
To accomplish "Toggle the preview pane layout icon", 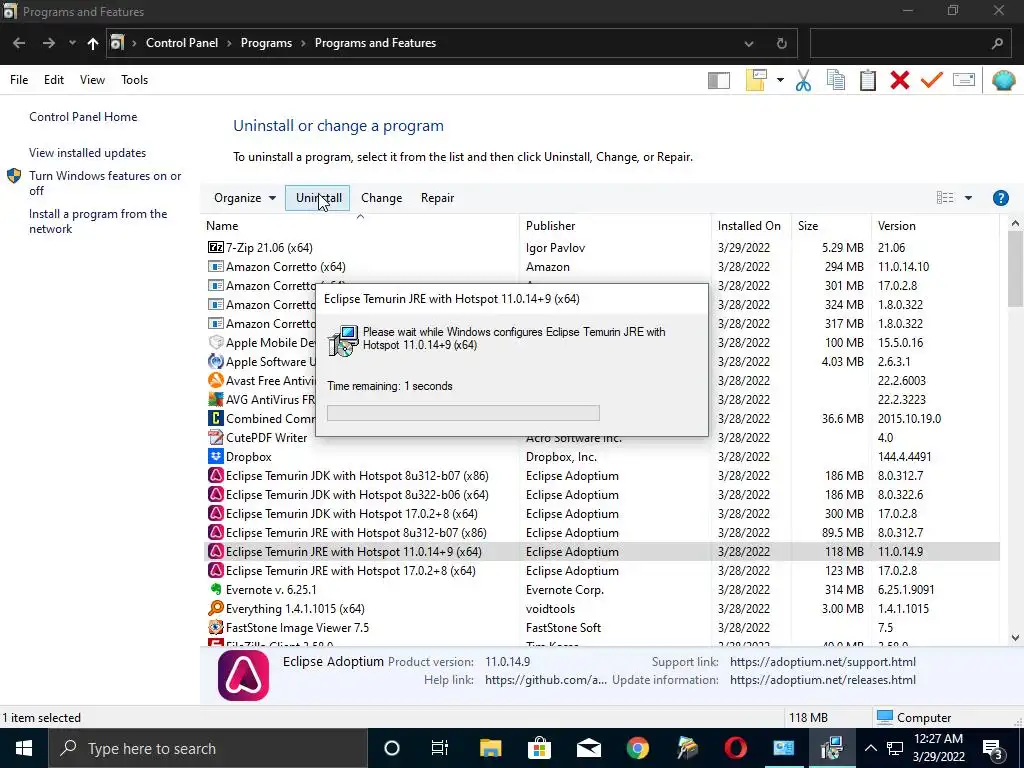I will pos(718,80).
